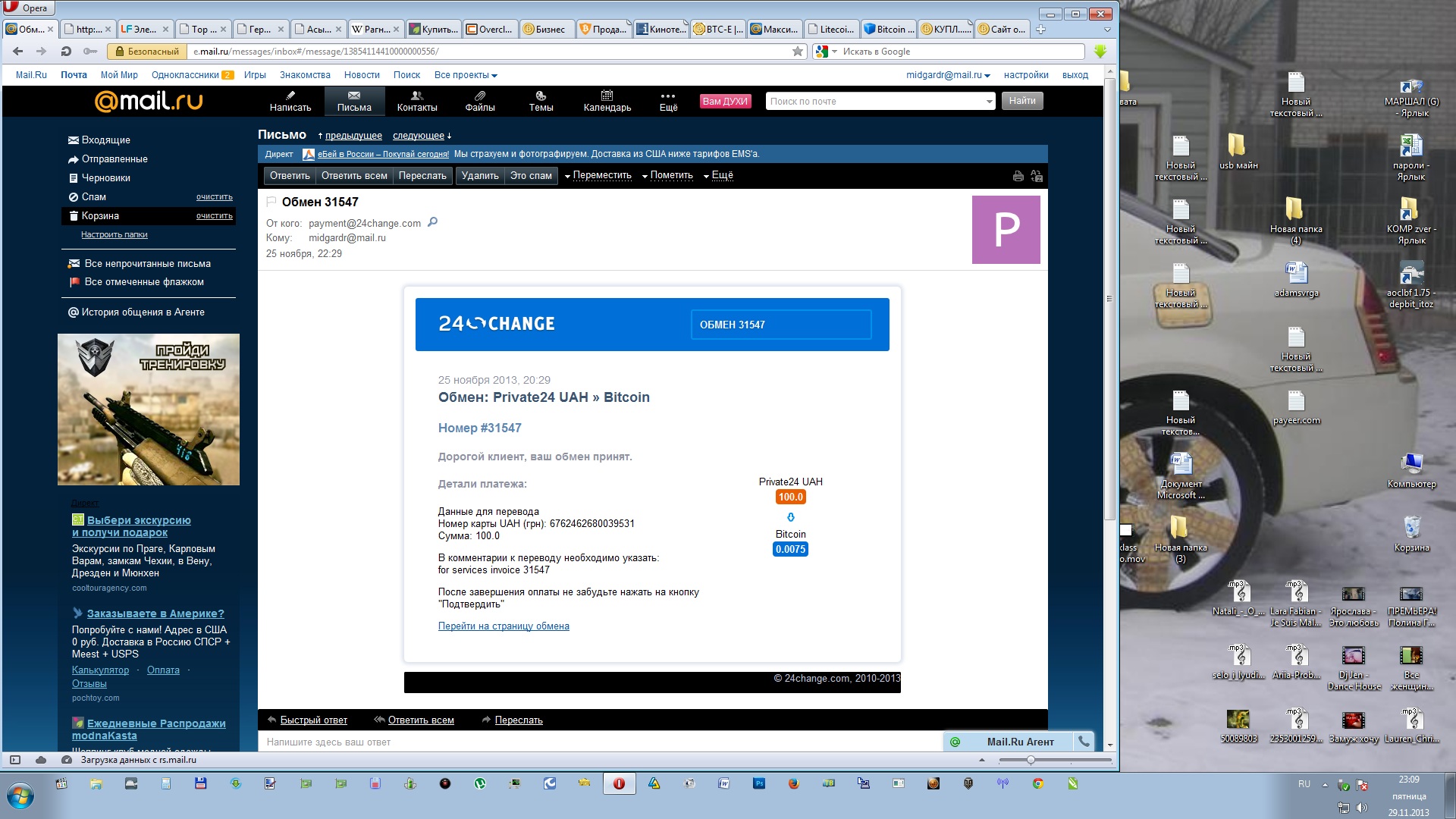Image resolution: width=1456 pixels, height=819 pixels.
Task: Click Удалить button
Action: (x=480, y=175)
